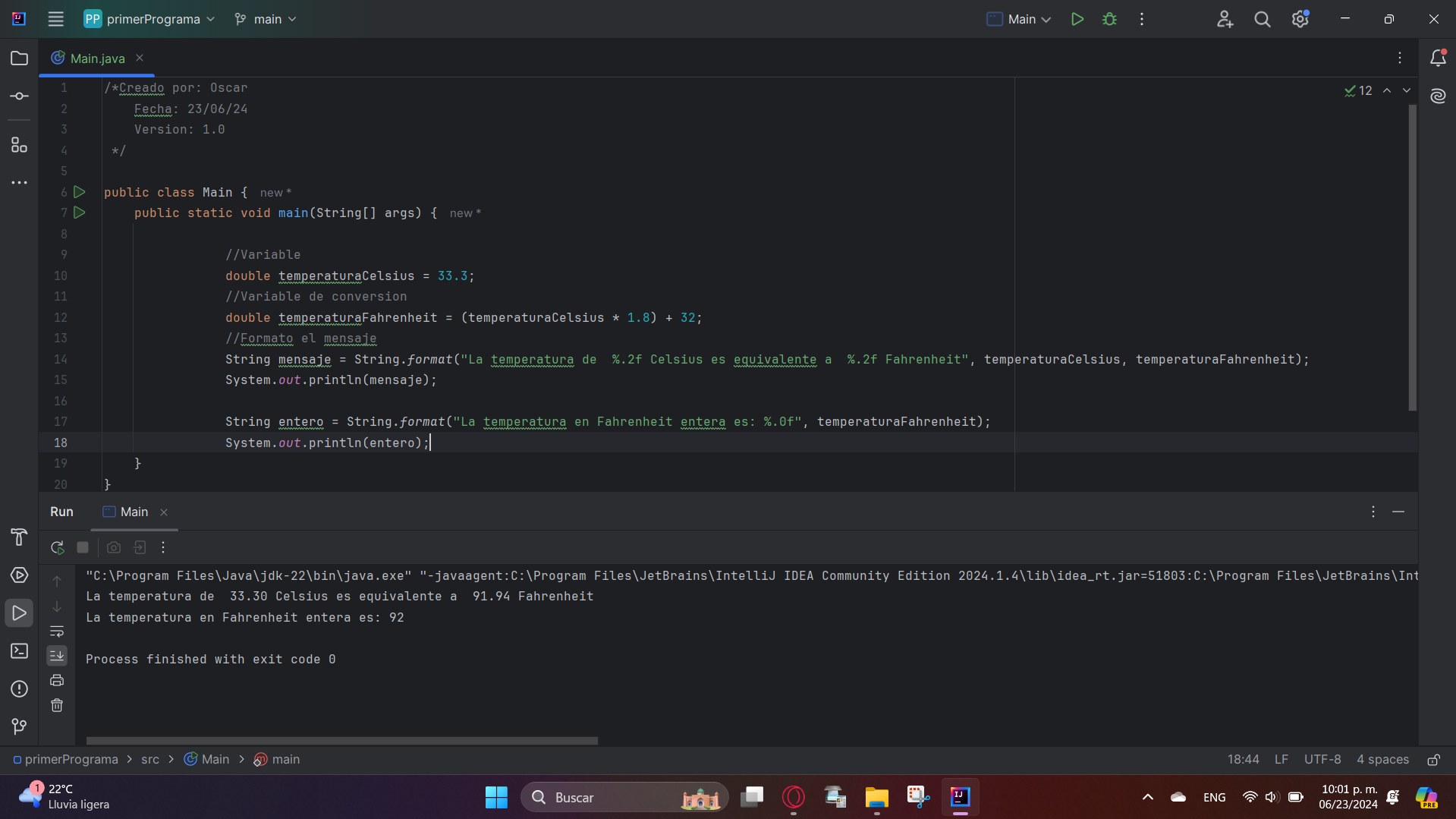Click the stop process square button
The image size is (1456, 819).
tap(83, 547)
